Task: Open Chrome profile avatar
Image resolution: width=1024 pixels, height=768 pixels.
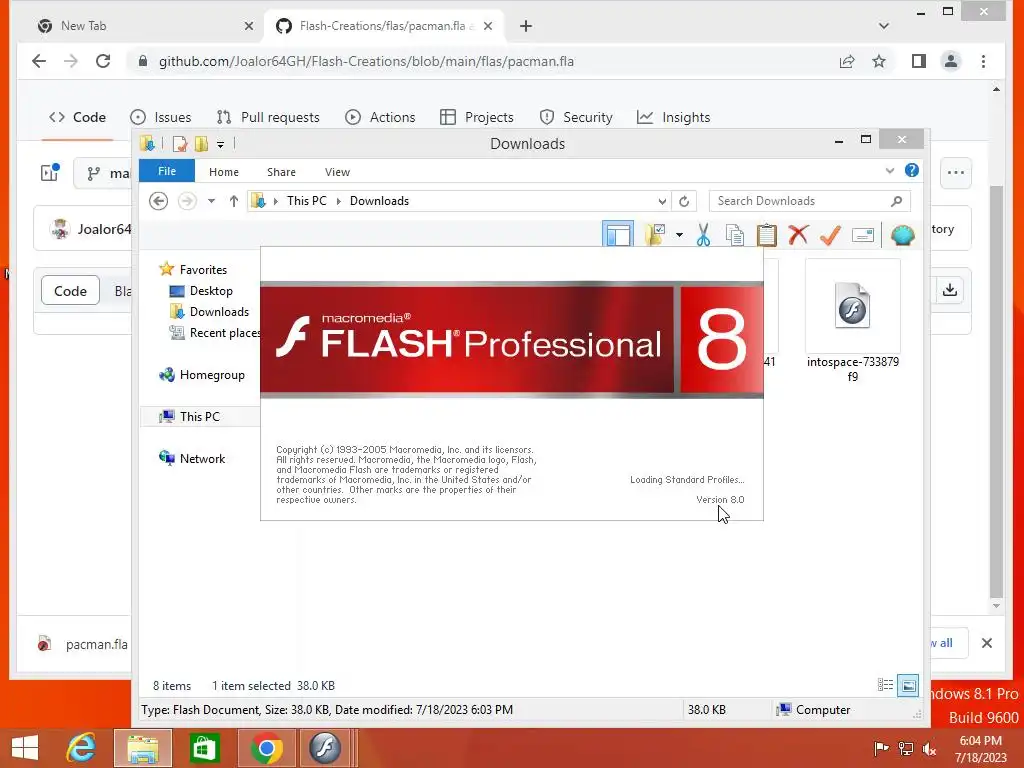Action: [x=951, y=61]
